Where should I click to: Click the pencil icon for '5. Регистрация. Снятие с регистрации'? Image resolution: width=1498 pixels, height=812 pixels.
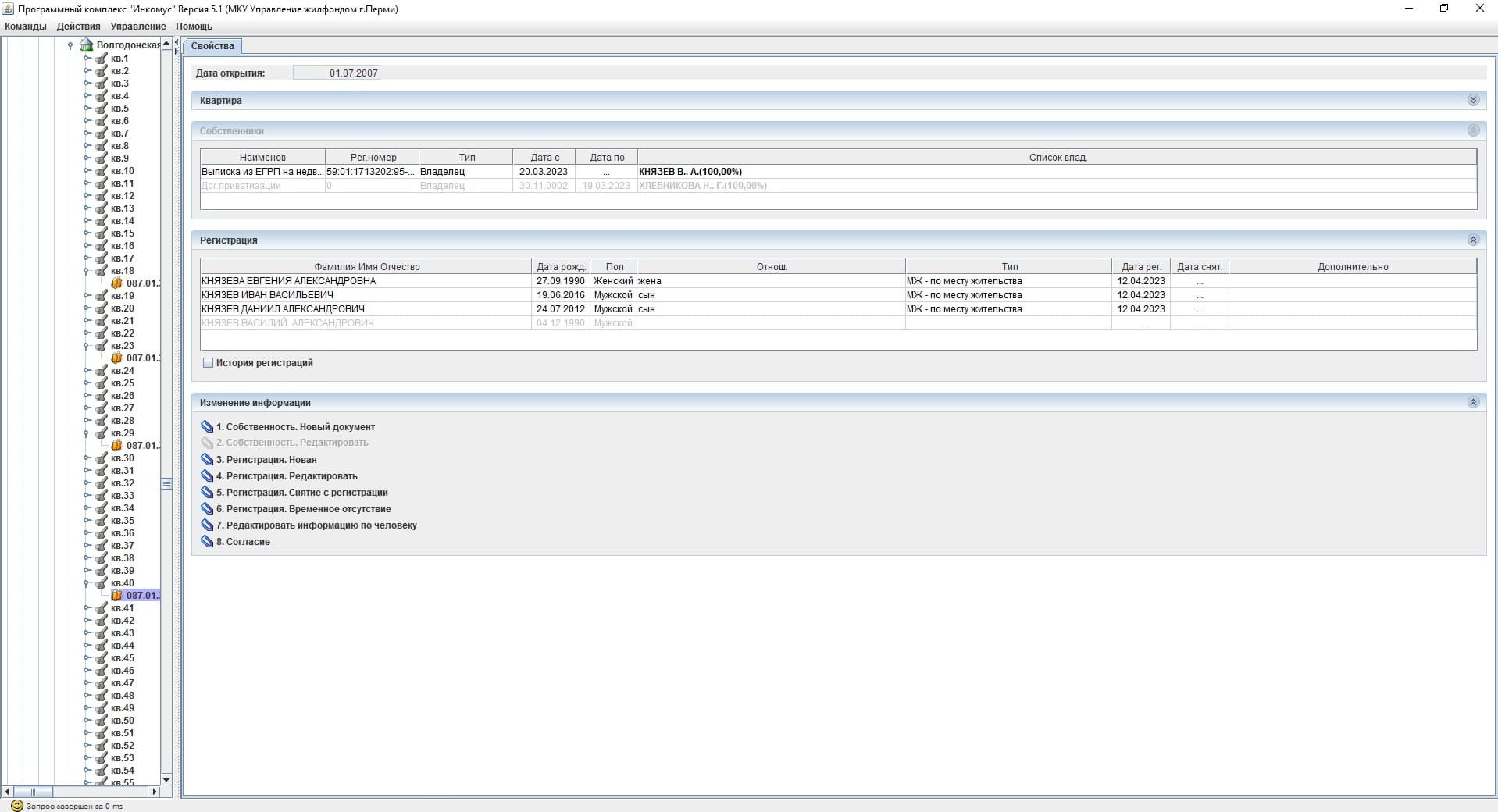point(207,493)
